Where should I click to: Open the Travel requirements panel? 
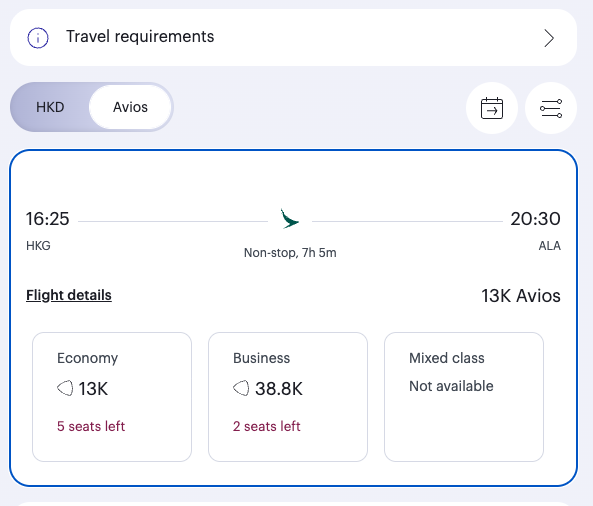pyautogui.click(x=293, y=37)
